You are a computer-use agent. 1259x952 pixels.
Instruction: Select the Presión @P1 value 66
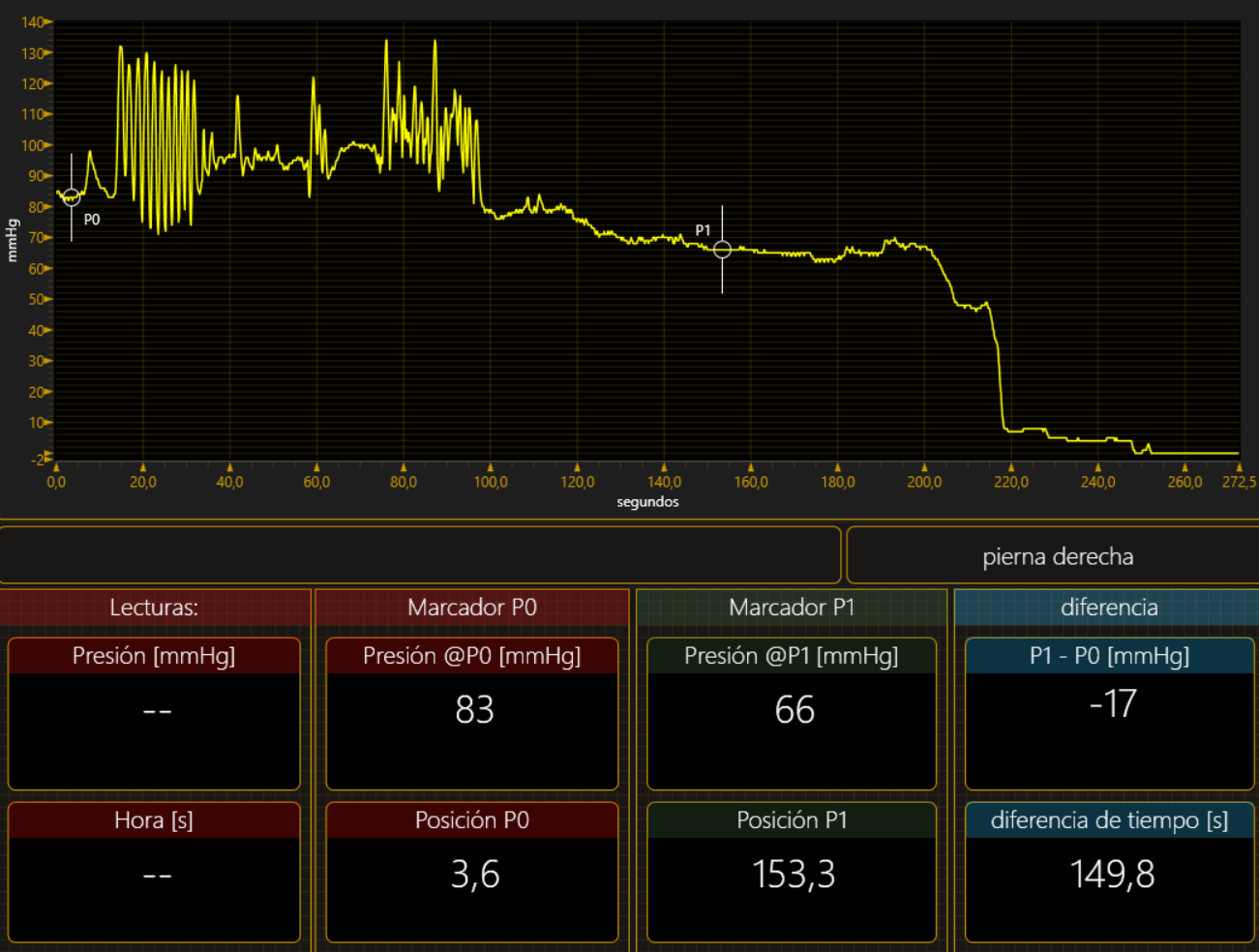(794, 710)
